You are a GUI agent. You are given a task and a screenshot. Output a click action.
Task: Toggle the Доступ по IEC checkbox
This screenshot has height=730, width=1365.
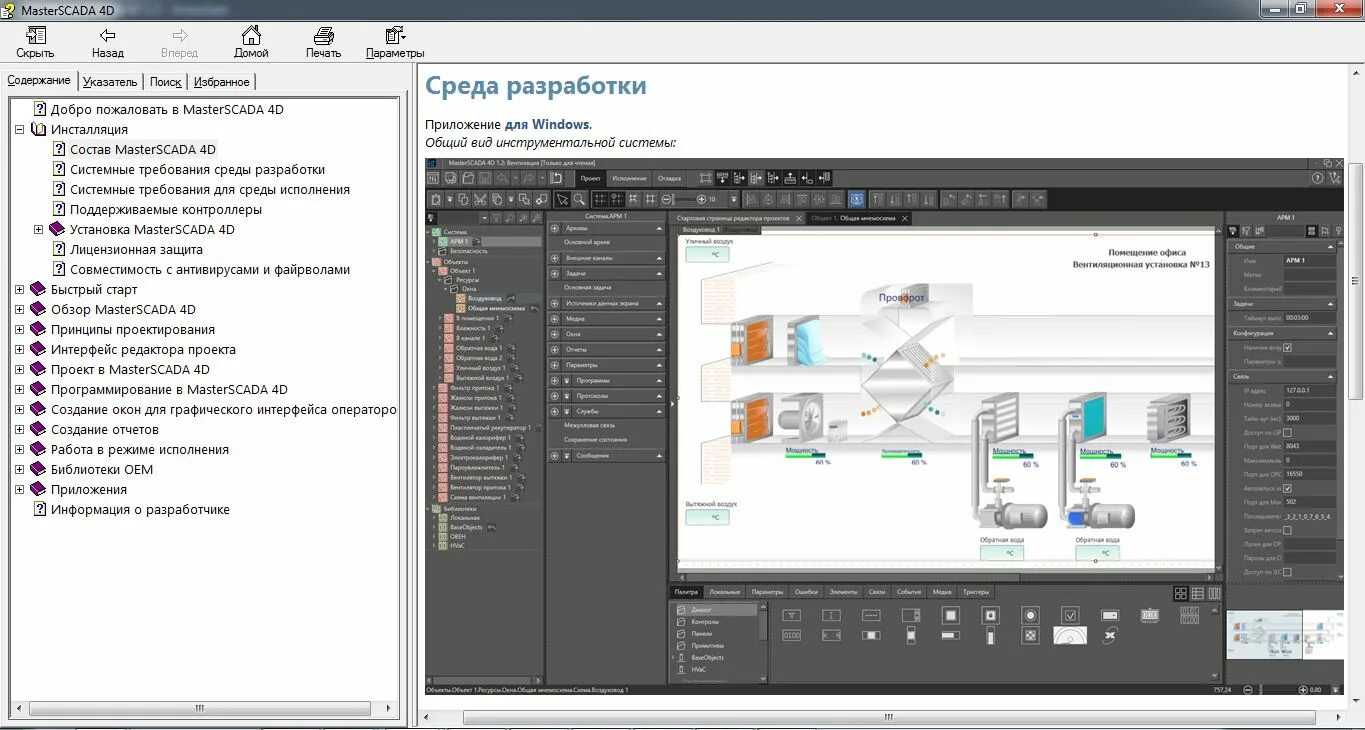[x=1287, y=572]
